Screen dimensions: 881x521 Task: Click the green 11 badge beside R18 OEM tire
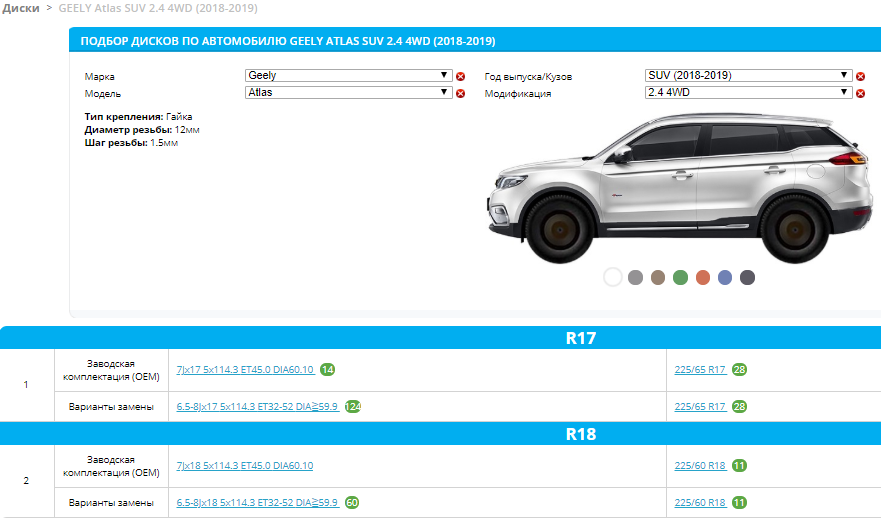[x=739, y=466]
